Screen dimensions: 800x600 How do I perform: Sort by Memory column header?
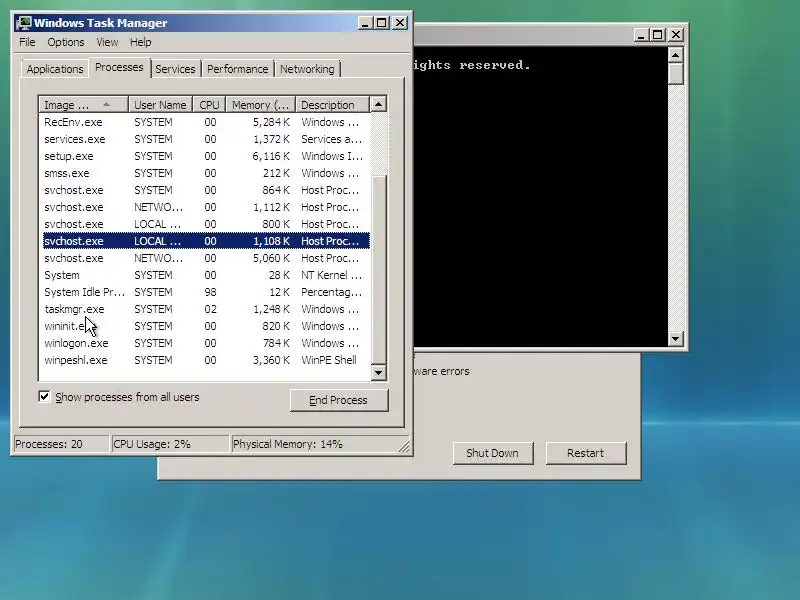click(261, 105)
